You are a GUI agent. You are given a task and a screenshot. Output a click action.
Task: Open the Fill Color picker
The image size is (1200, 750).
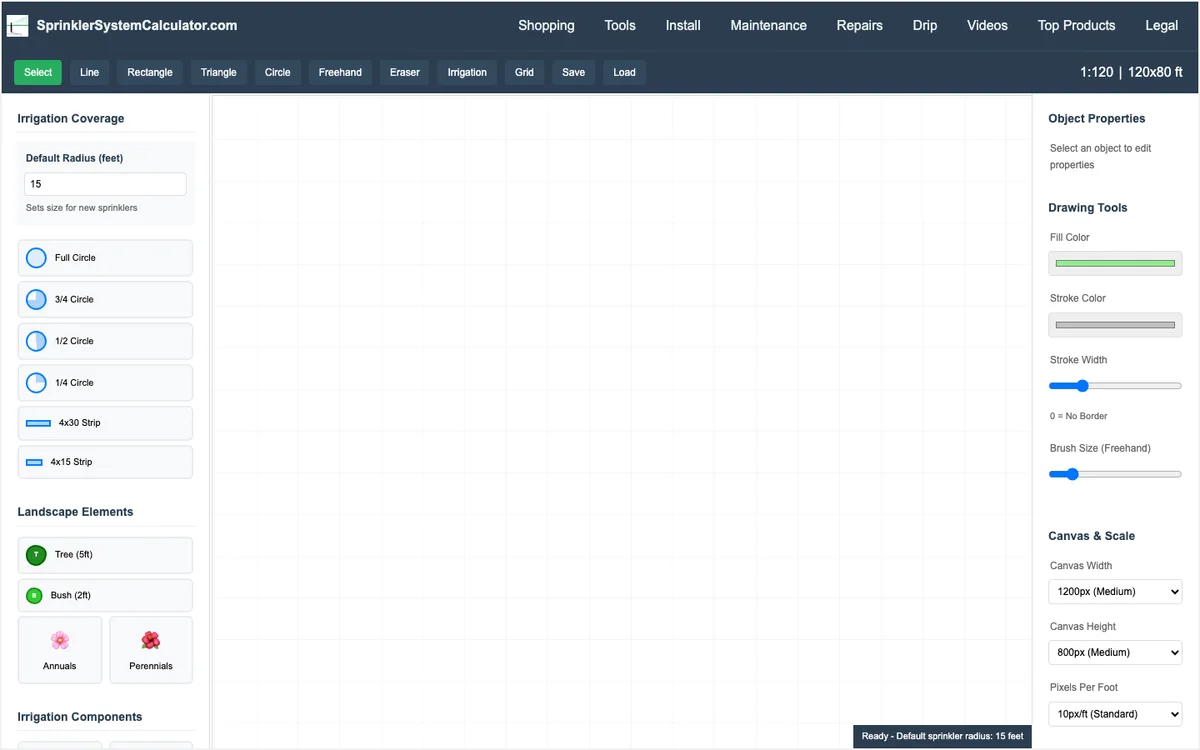1115,263
